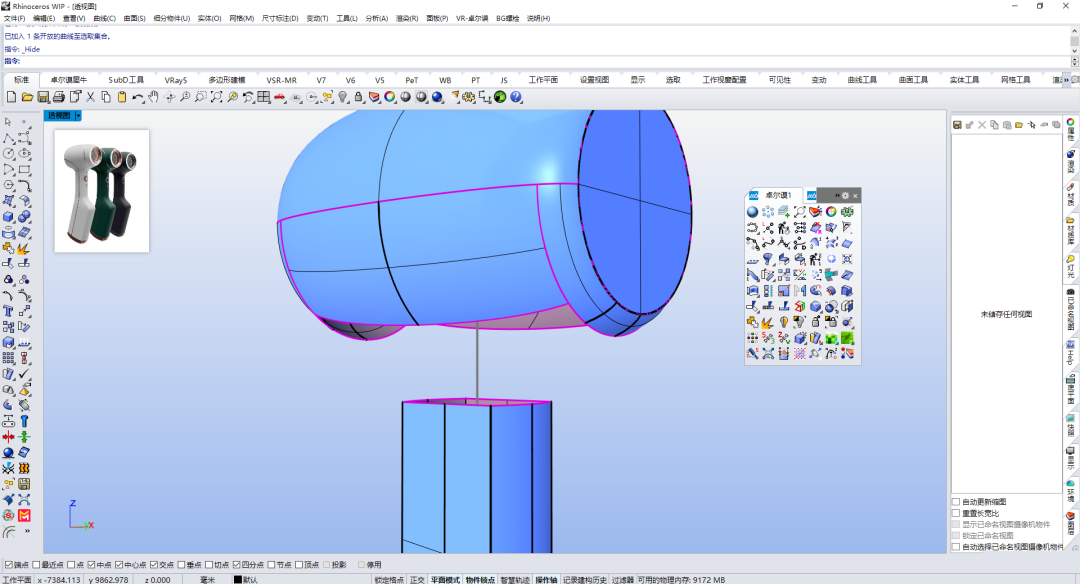The width and height of the screenshot is (1080, 584).
Task: Click the red car icon
Action: click(280, 97)
